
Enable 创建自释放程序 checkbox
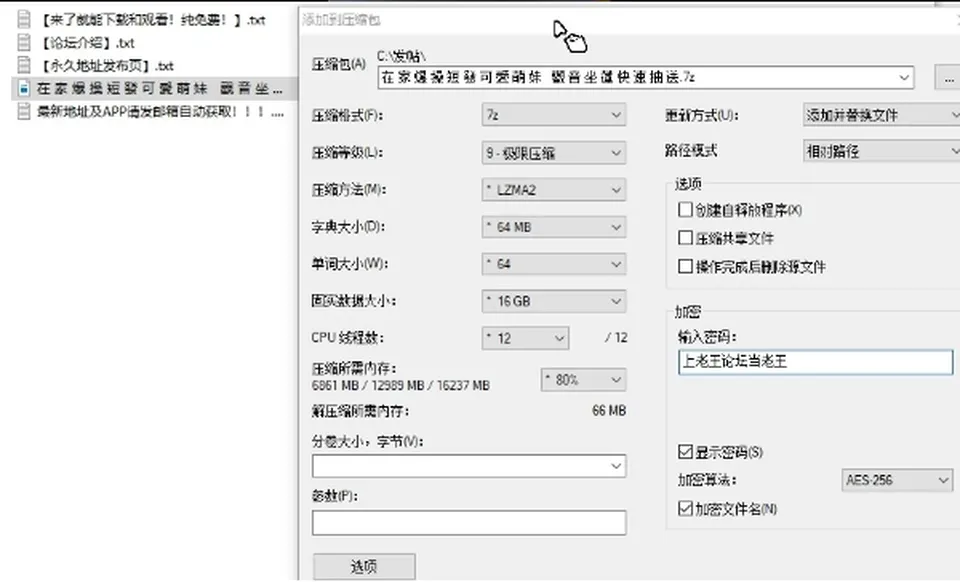tap(685, 210)
